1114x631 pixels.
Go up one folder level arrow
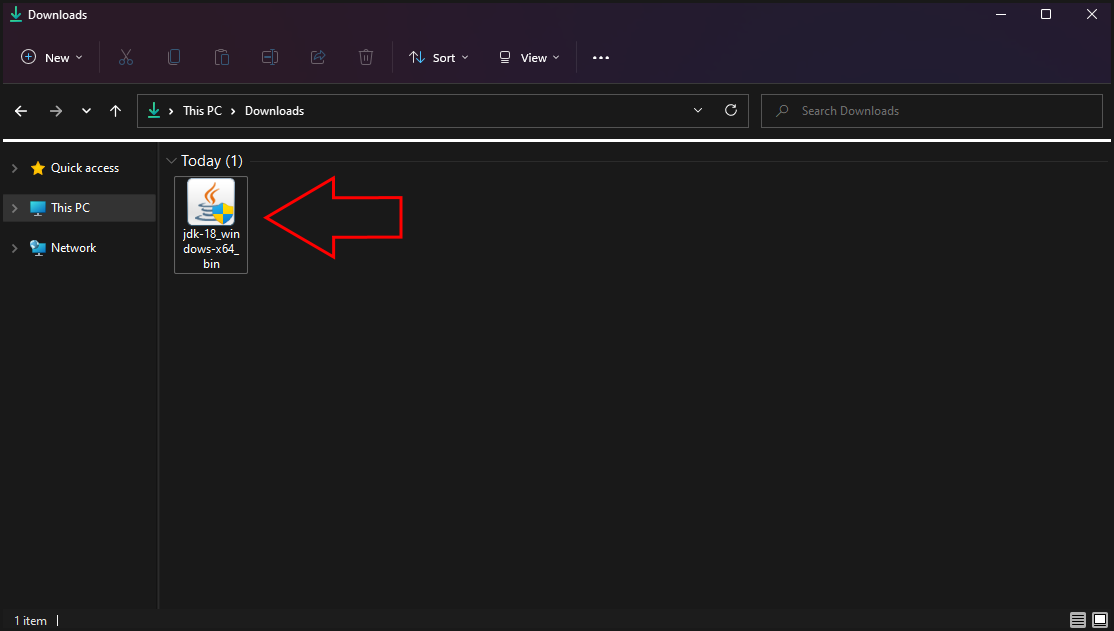click(x=116, y=111)
